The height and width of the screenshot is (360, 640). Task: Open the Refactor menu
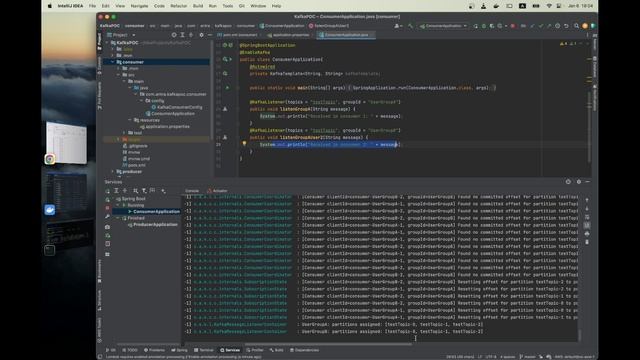[178, 6]
